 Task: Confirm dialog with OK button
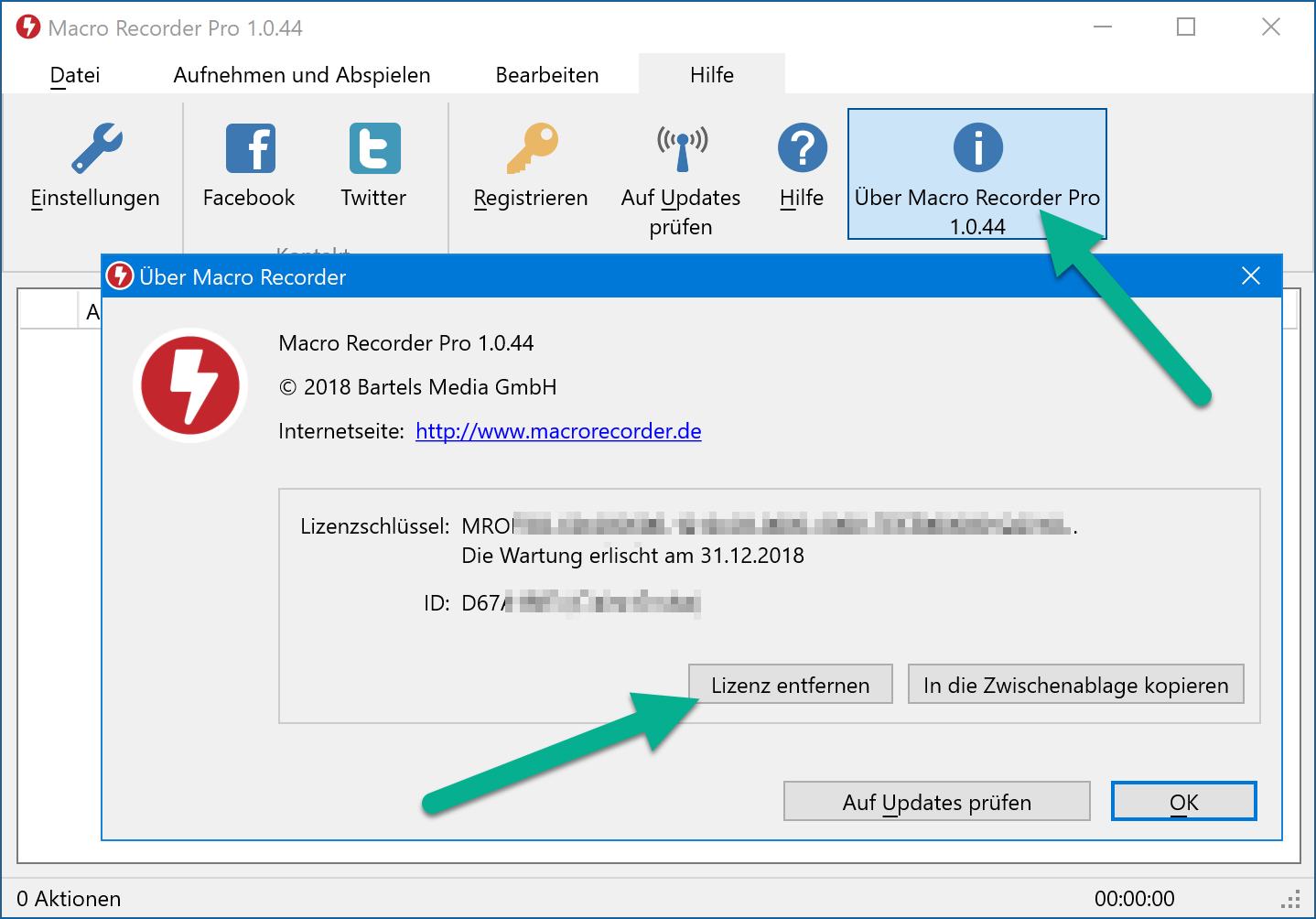coord(1183,802)
